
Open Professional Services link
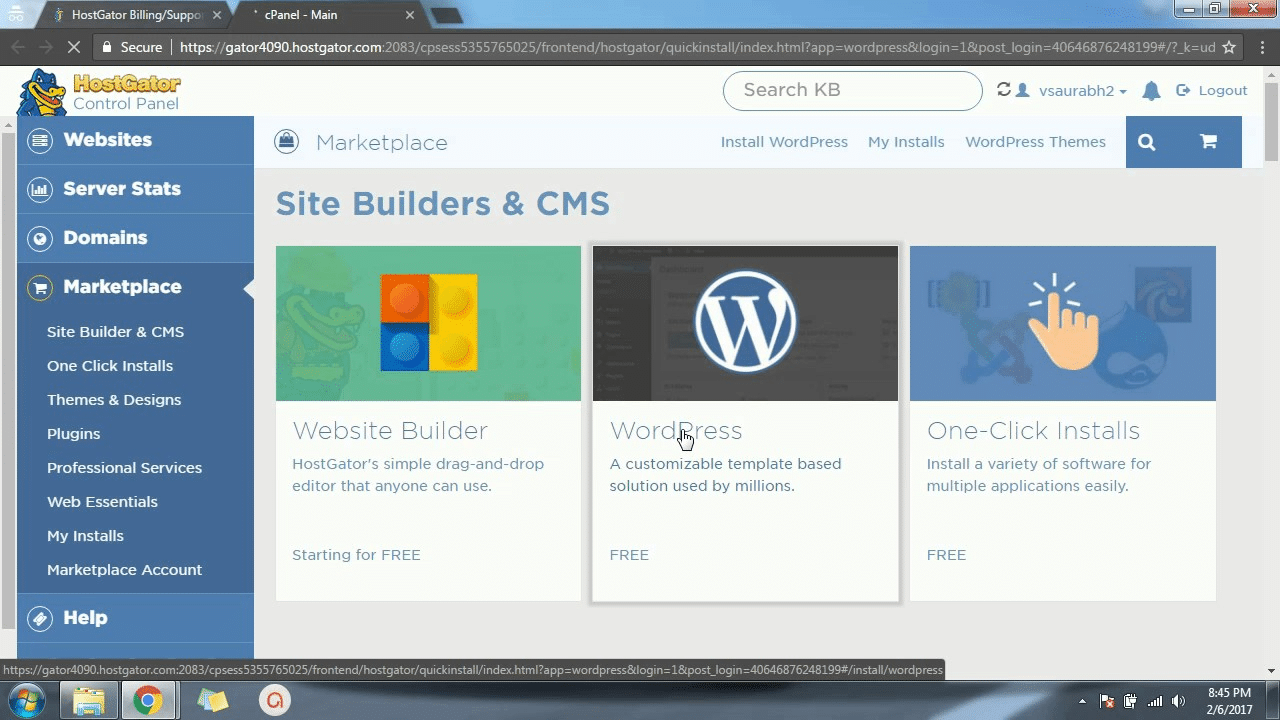pyautogui.click(x=124, y=468)
